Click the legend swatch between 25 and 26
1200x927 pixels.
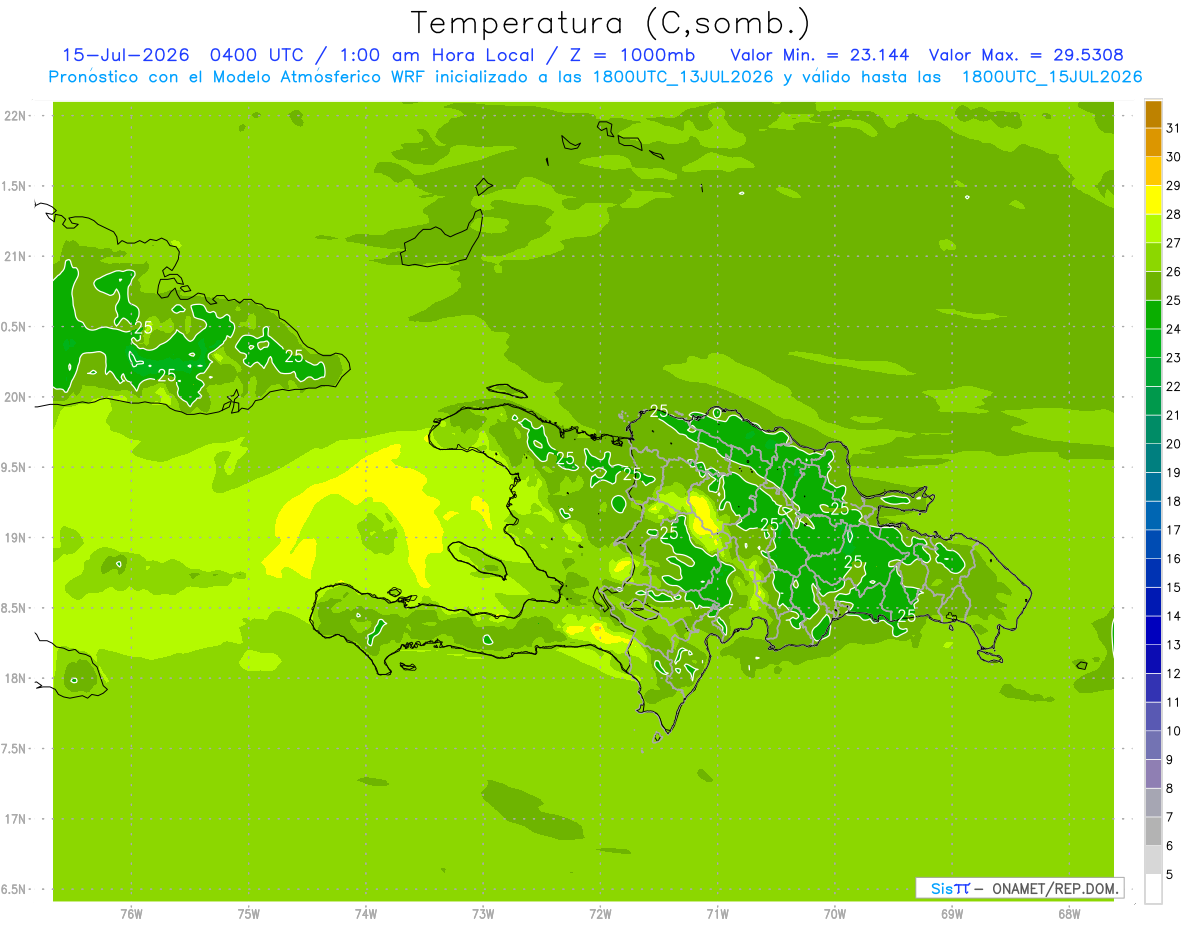click(1153, 286)
